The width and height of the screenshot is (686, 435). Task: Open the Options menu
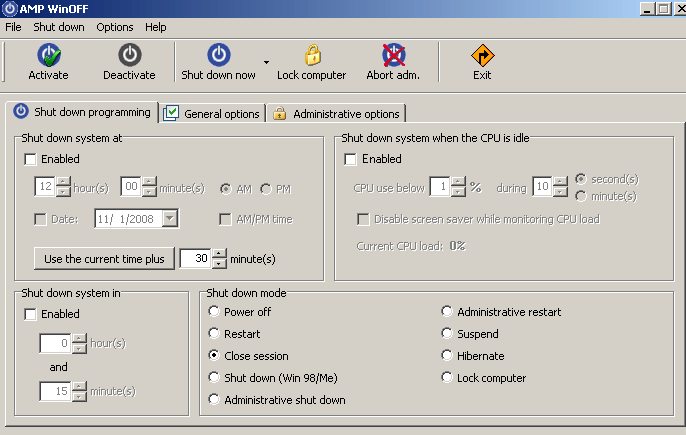coord(115,27)
